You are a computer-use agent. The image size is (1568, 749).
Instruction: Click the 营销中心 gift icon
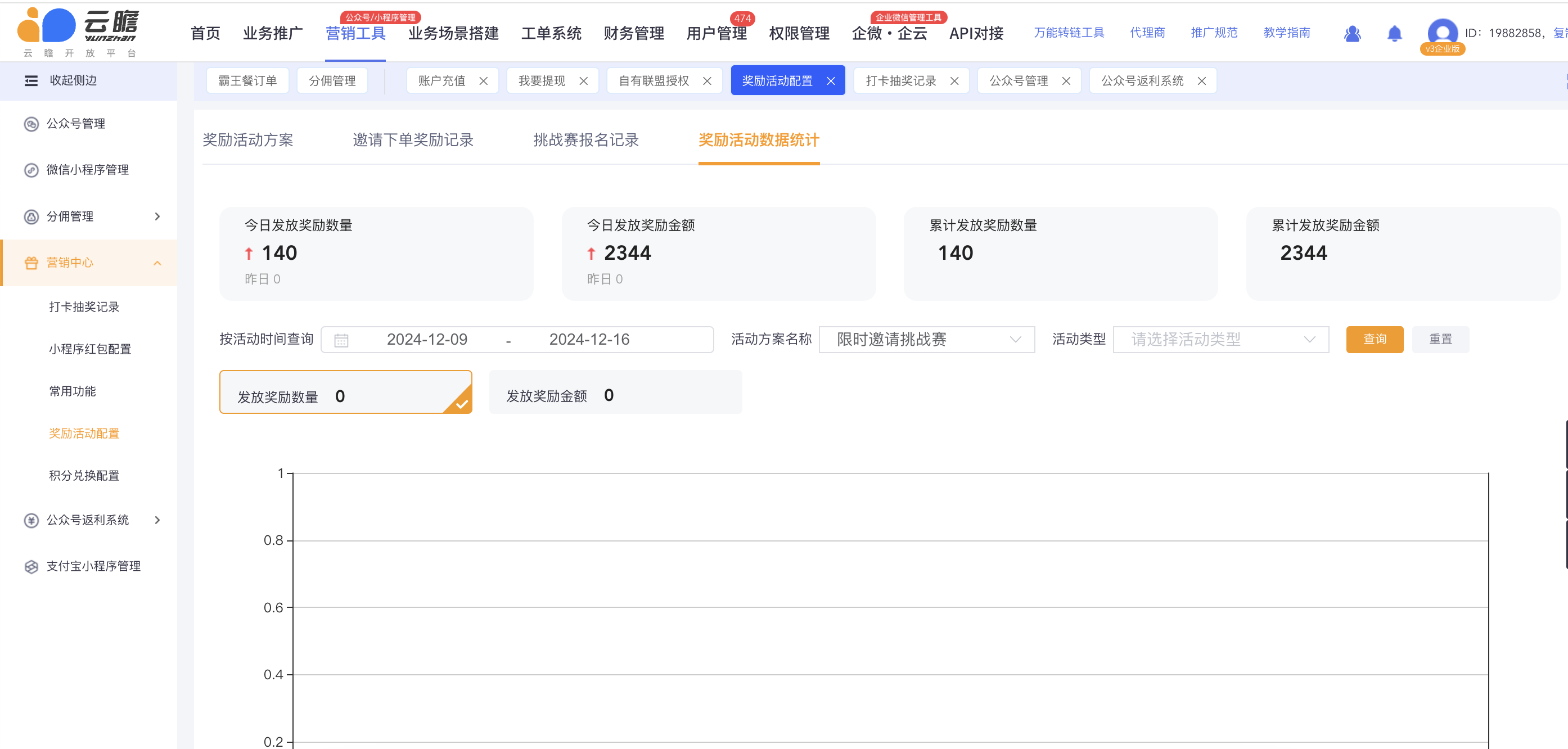click(x=31, y=263)
